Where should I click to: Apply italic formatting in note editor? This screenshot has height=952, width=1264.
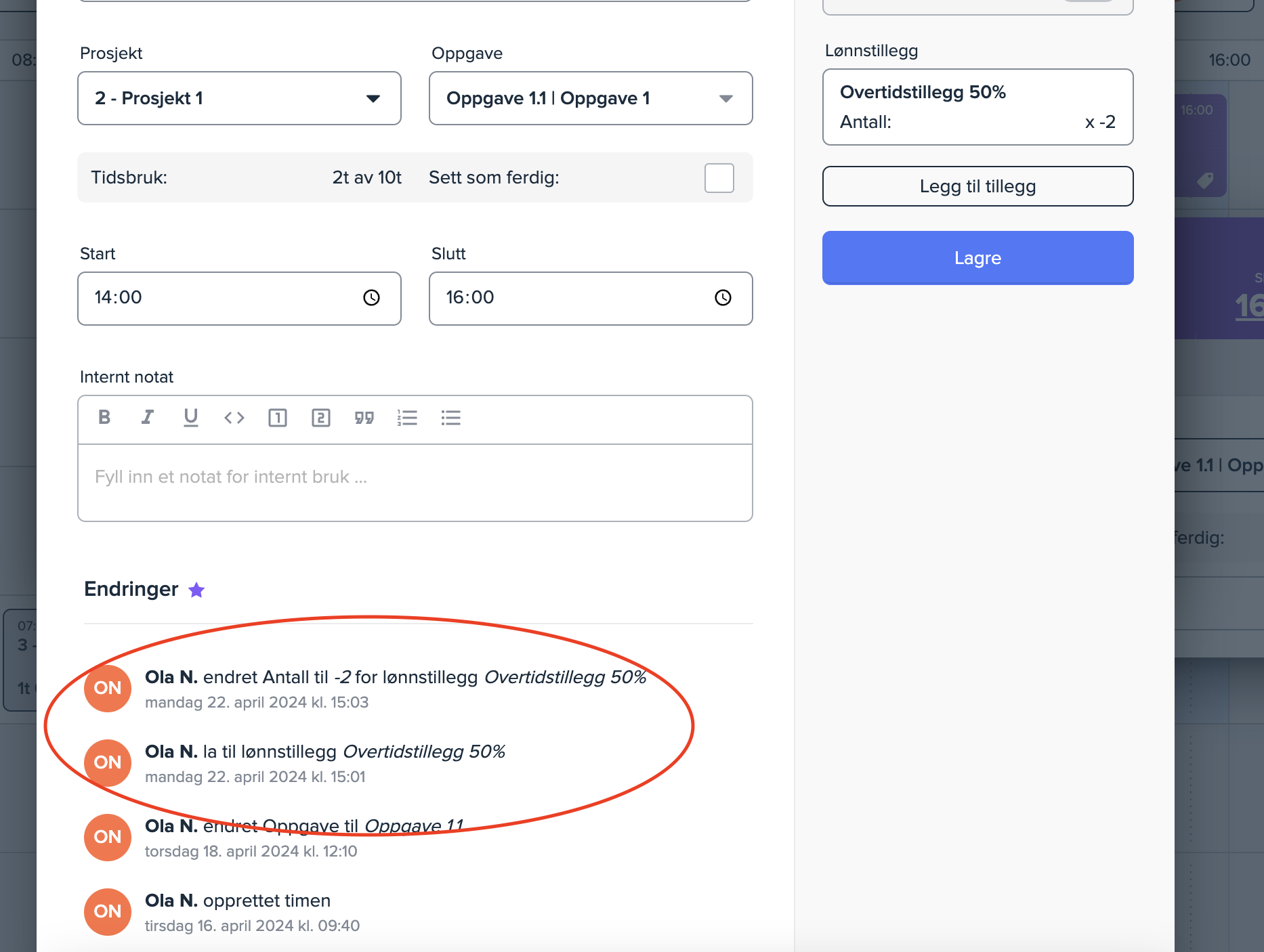click(x=147, y=417)
